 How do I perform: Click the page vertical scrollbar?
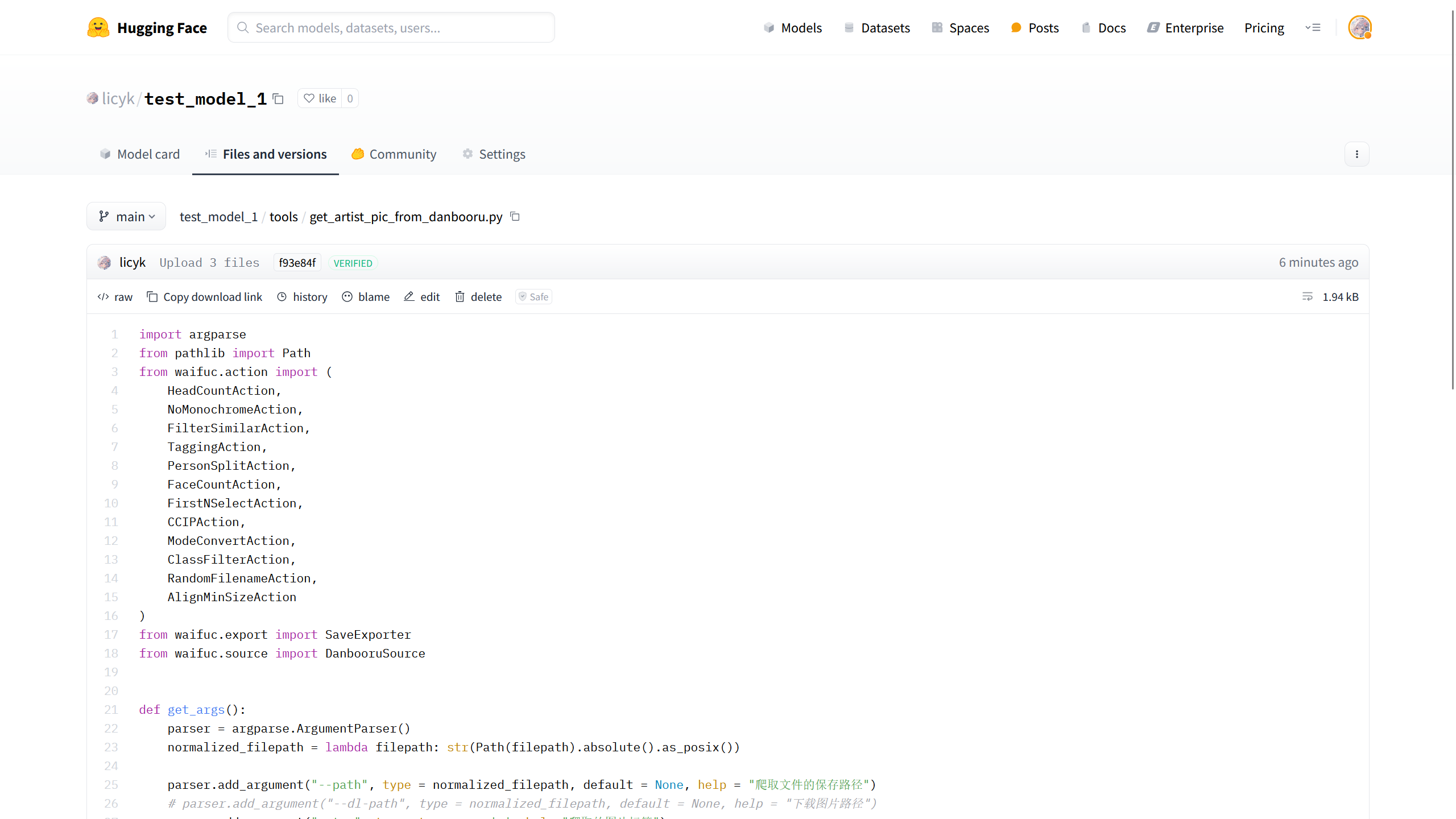[1452, 199]
